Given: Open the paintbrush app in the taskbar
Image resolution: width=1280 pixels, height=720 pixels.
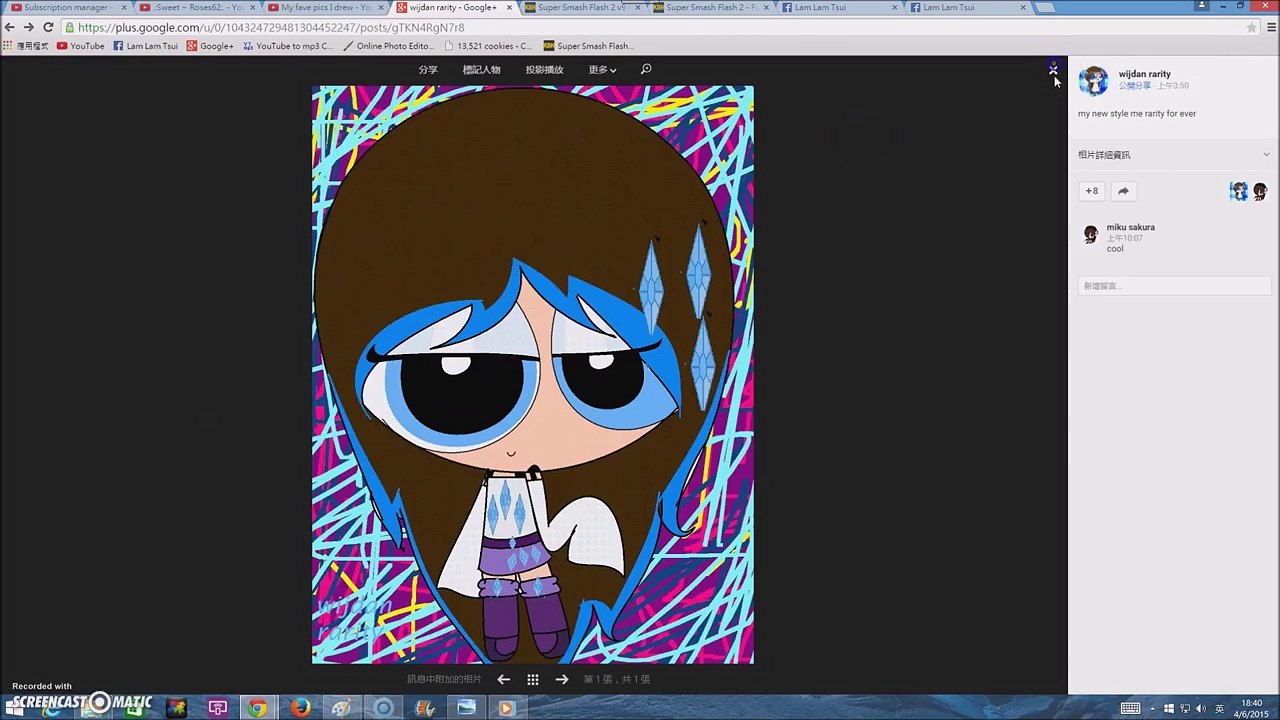Looking at the screenshot, I should [424, 708].
